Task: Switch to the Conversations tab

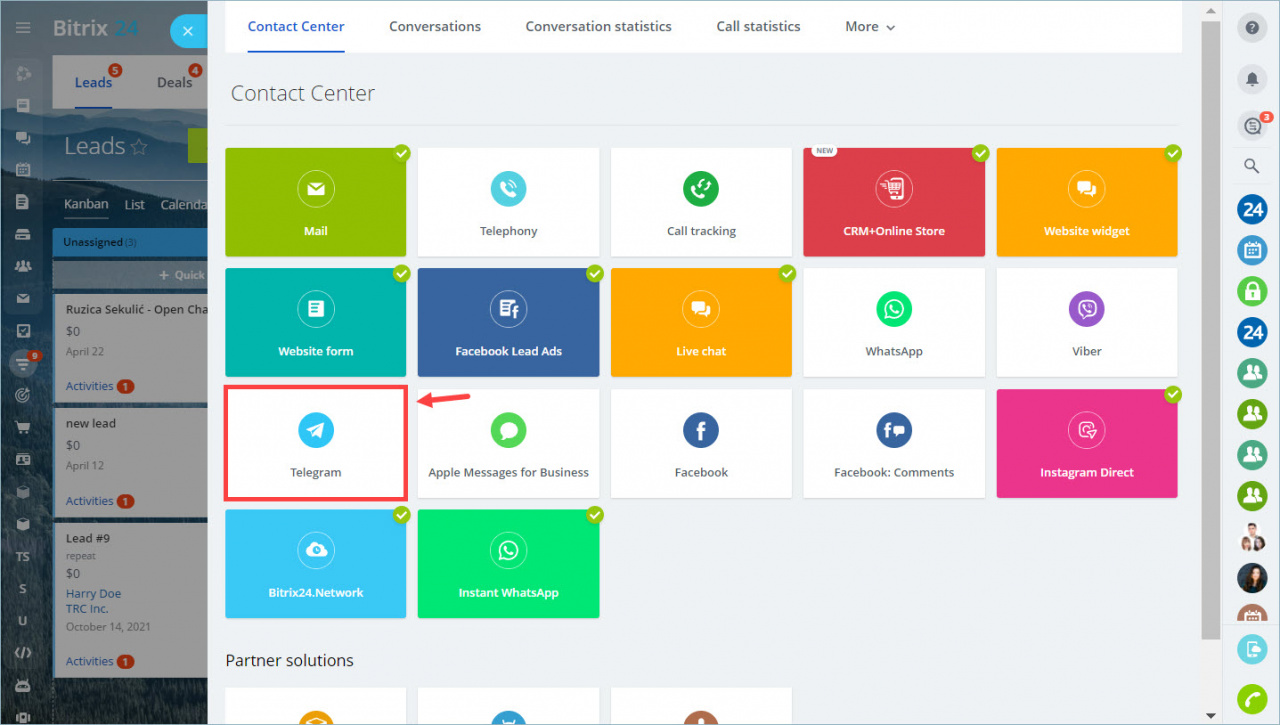Action: [435, 26]
